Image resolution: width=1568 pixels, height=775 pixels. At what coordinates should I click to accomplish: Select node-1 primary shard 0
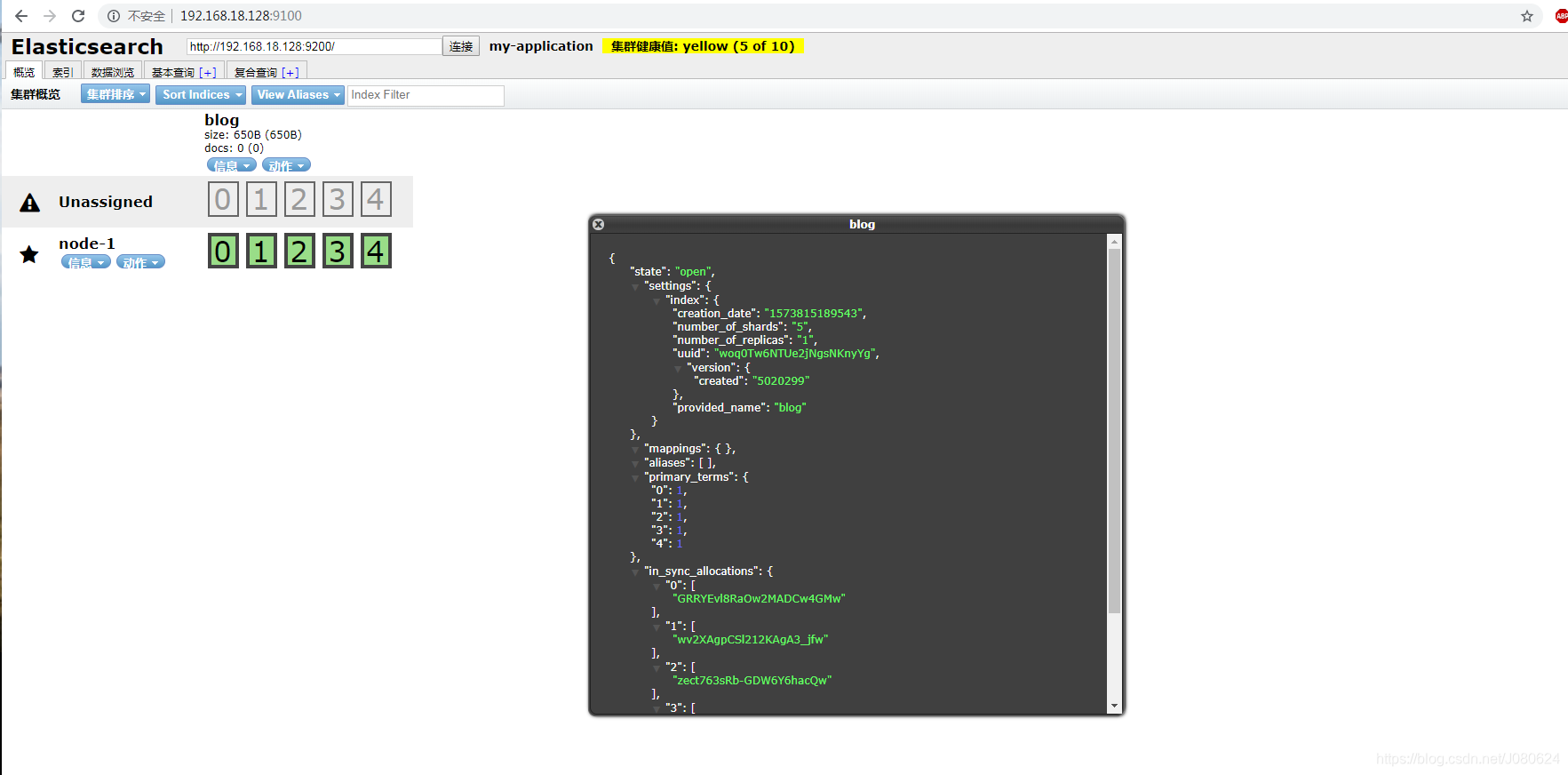pyautogui.click(x=223, y=251)
